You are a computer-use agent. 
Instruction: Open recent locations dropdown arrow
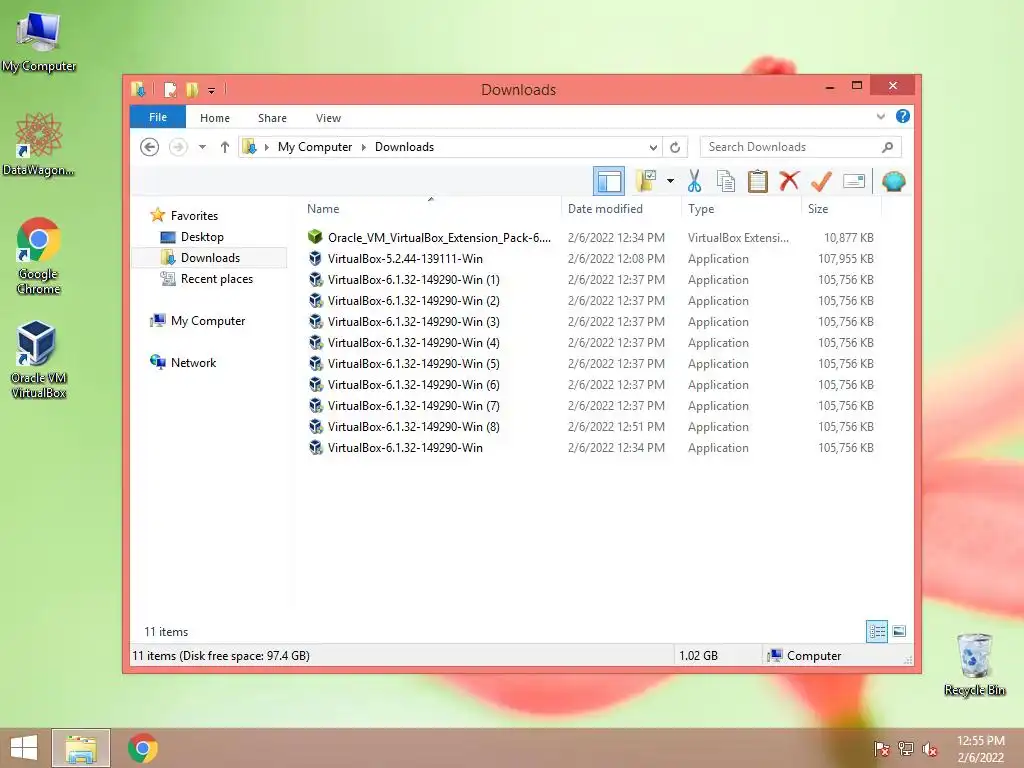click(202, 147)
